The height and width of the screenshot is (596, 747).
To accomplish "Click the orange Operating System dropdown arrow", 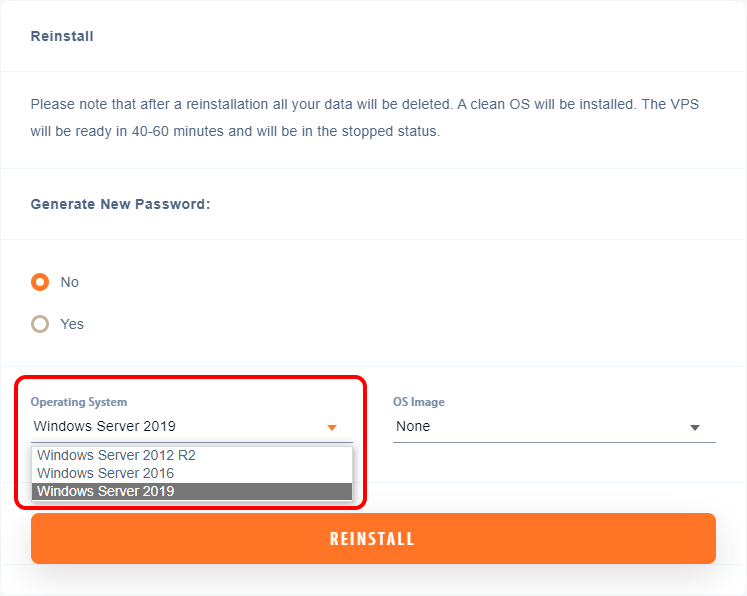I will [332, 427].
